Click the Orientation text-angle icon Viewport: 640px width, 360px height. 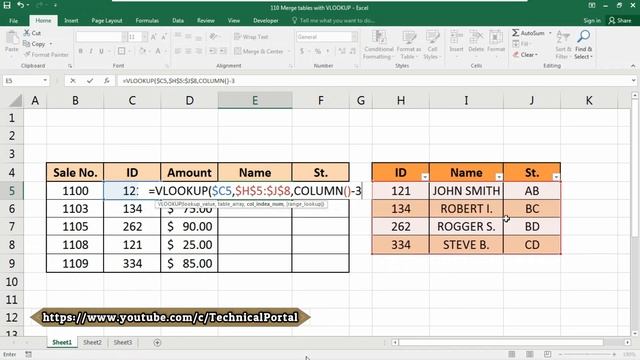[x=213, y=37]
